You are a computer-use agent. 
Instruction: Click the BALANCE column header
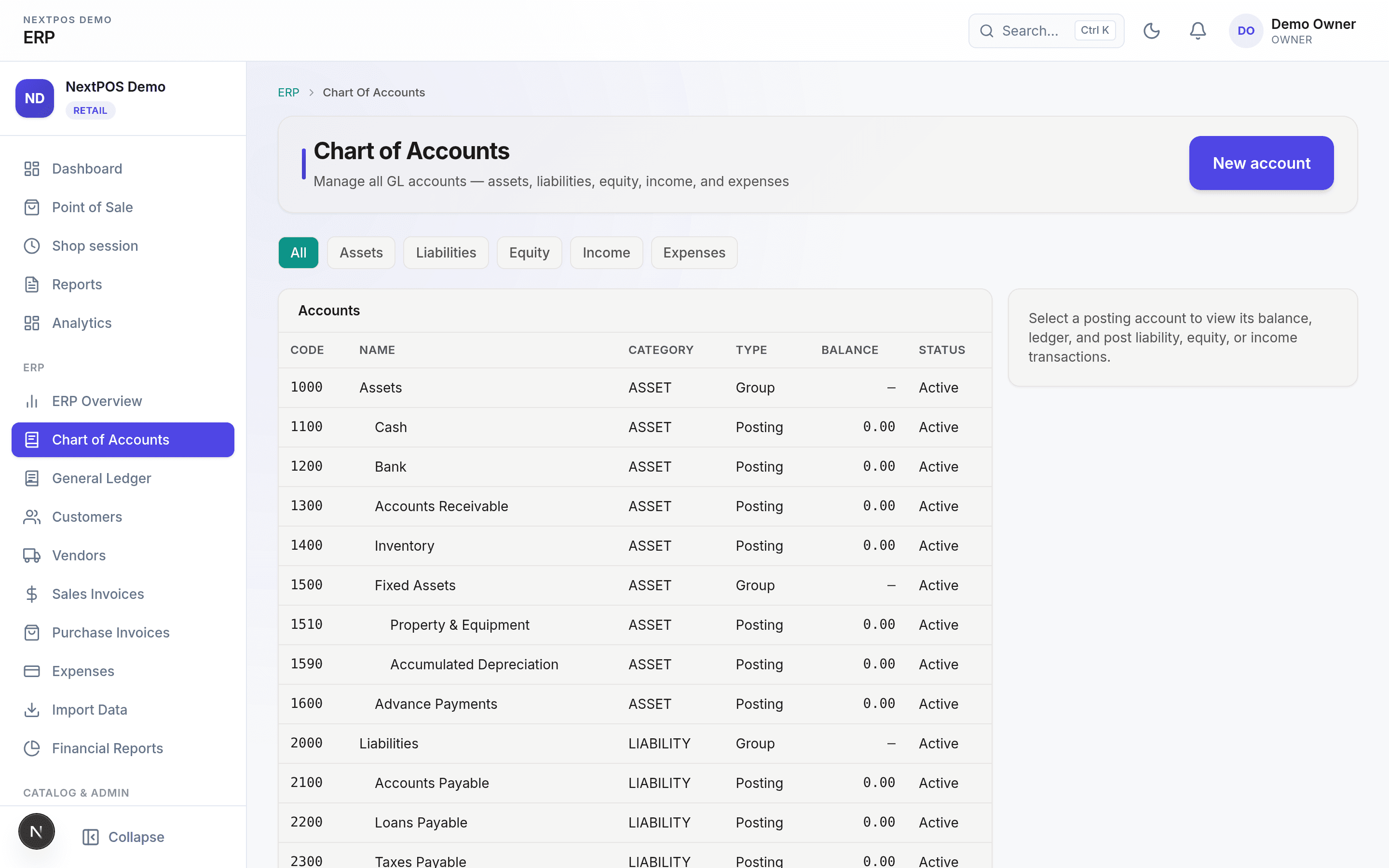pos(849,350)
